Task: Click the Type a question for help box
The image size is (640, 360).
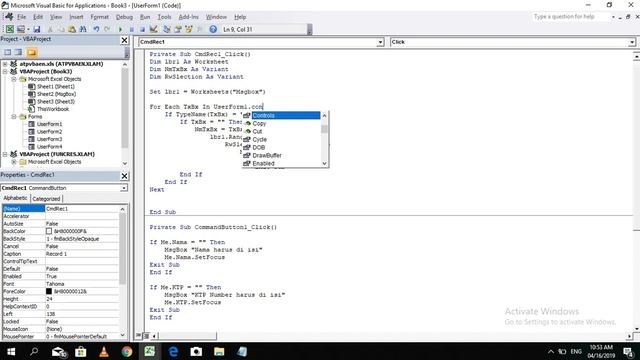Action: point(571,17)
